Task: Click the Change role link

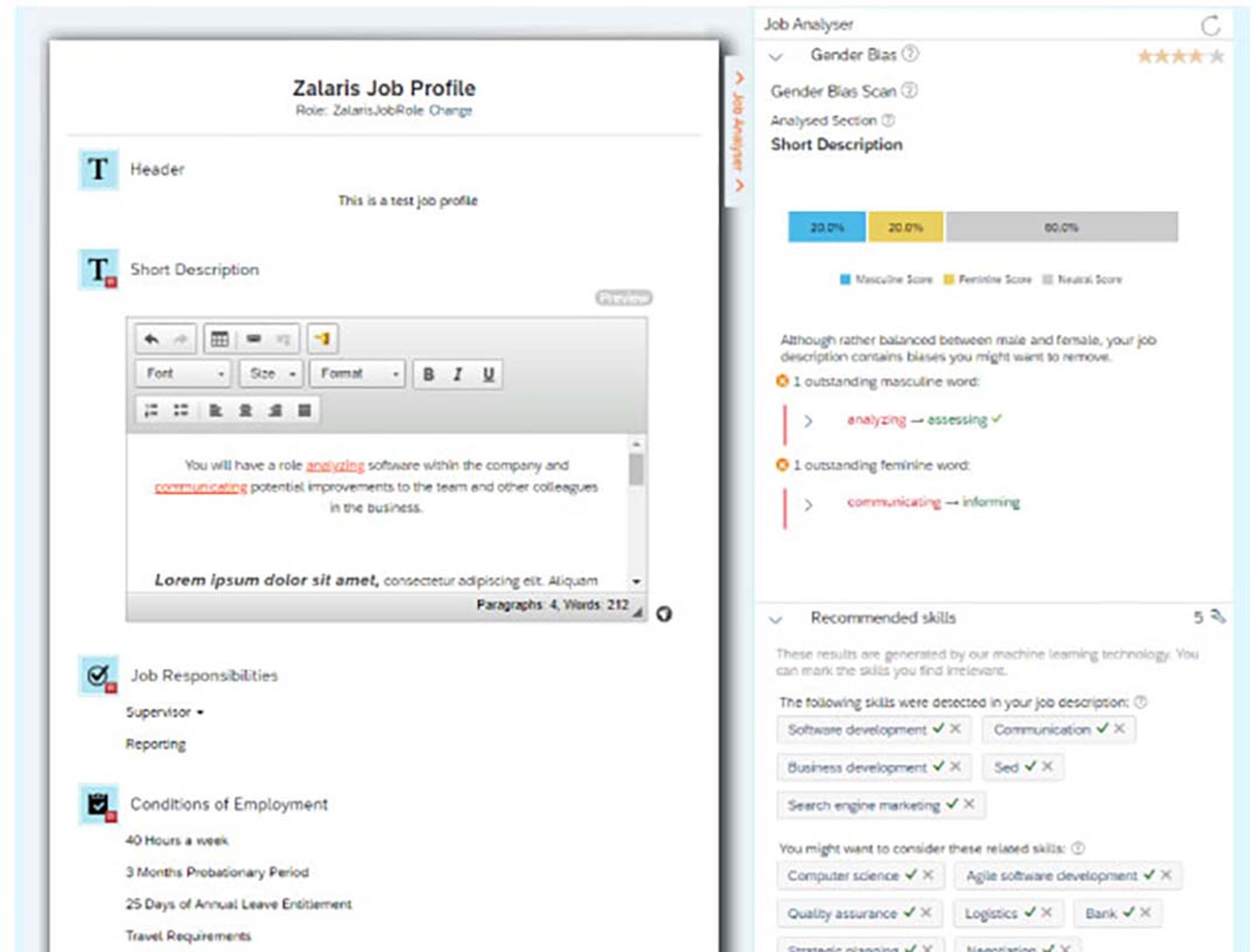Action: 450,110
